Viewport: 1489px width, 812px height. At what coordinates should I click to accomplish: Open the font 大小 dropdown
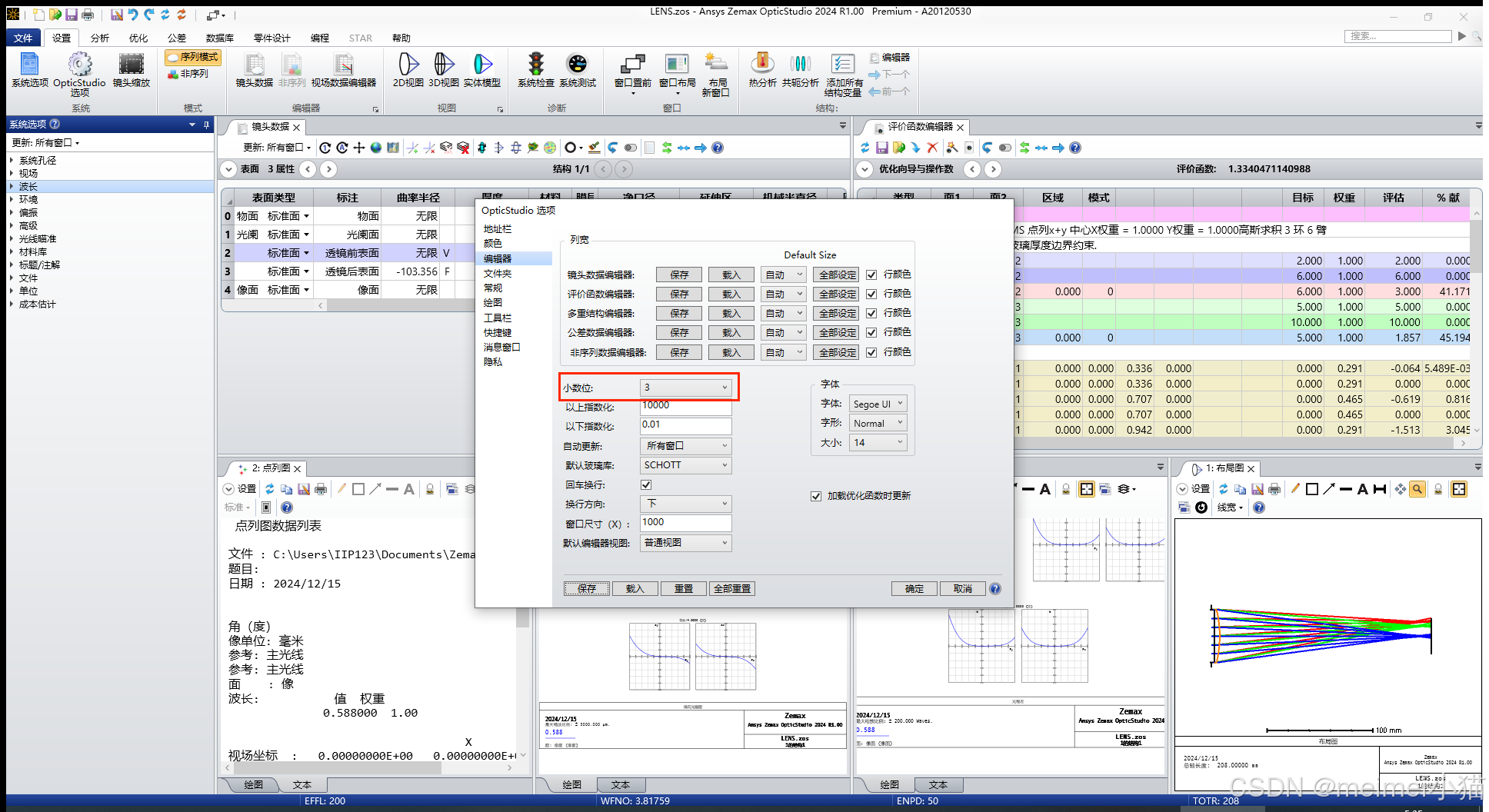click(x=878, y=442)
